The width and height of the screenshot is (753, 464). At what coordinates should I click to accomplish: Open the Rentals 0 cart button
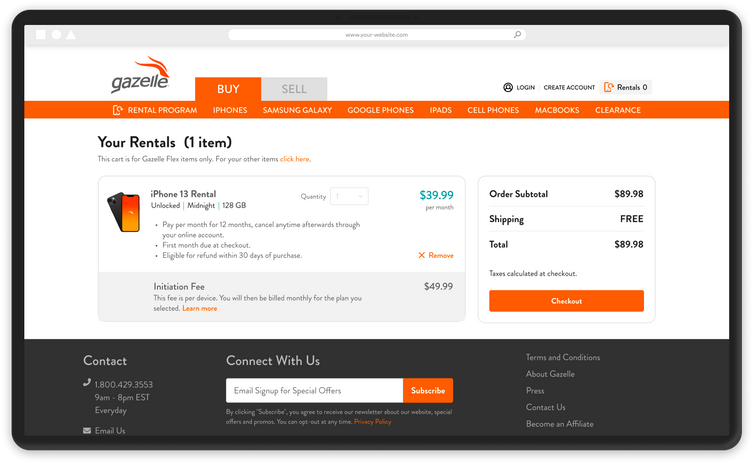pos(626,87)
